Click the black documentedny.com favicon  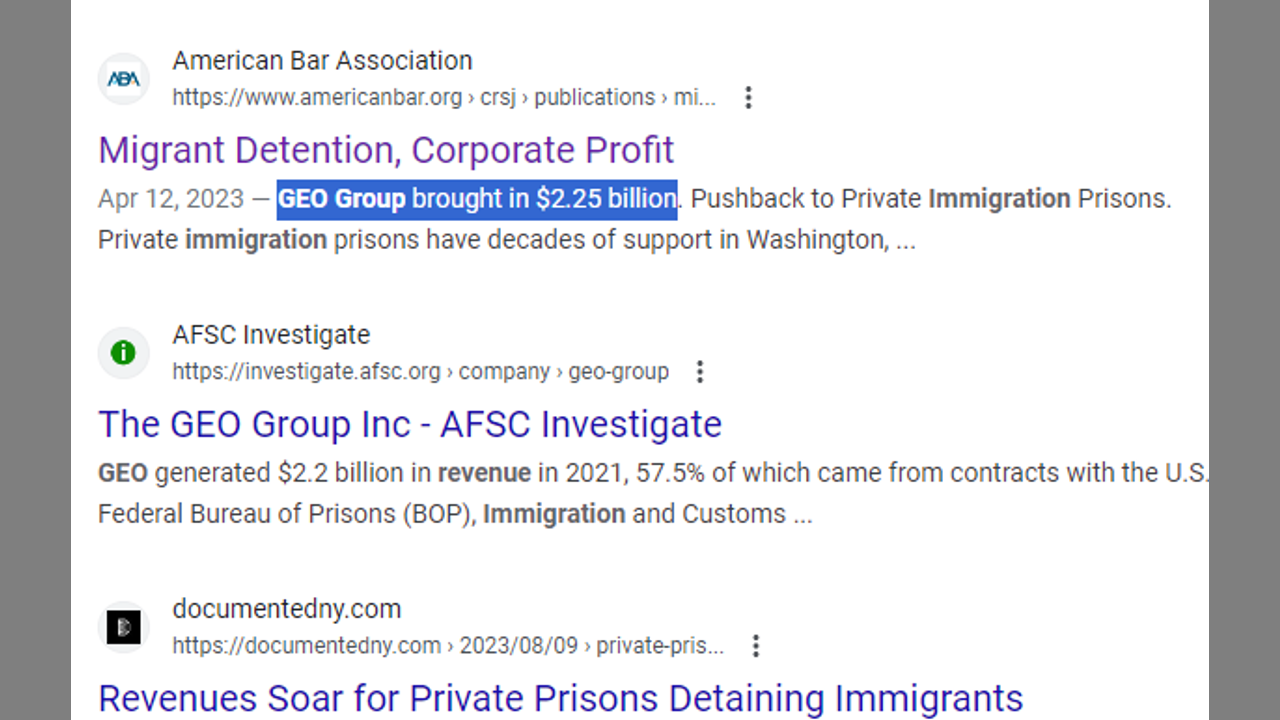(x=124, y=627)
